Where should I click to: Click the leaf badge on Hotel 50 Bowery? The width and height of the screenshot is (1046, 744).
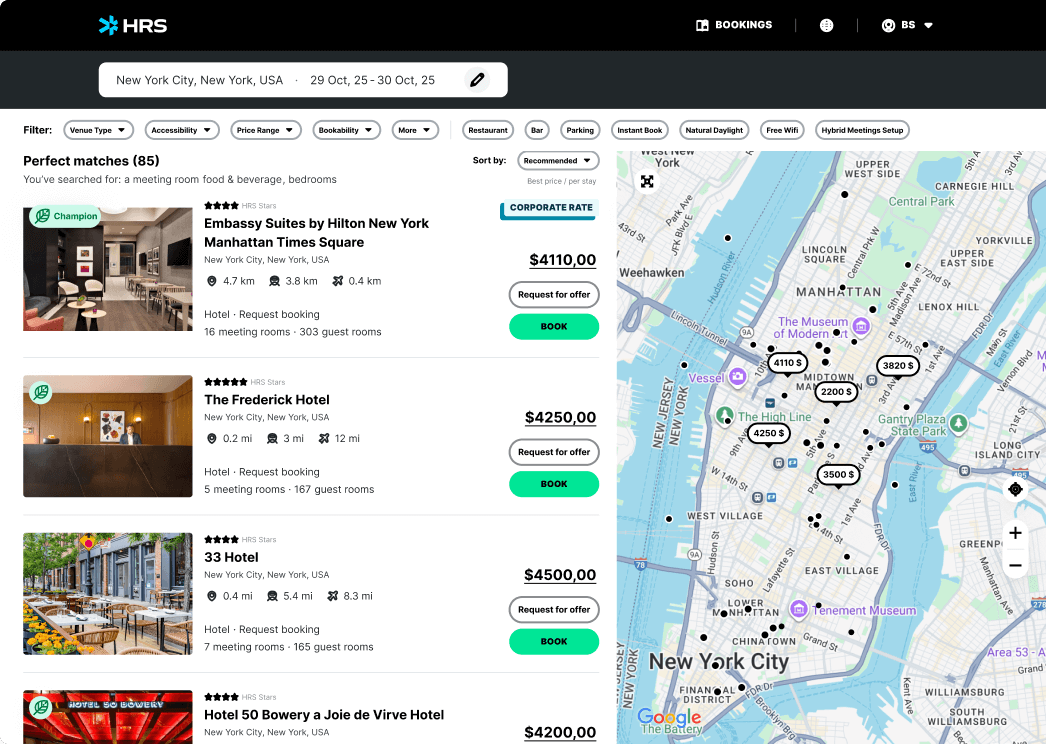(x=41, y=707)
